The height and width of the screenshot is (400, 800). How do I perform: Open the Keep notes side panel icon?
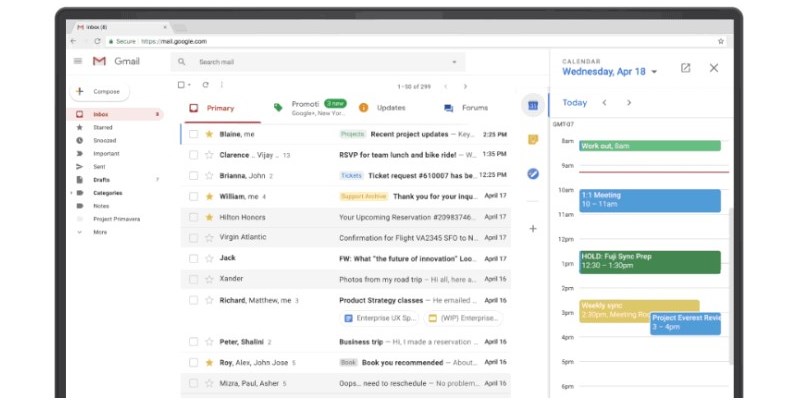point(533,139)
